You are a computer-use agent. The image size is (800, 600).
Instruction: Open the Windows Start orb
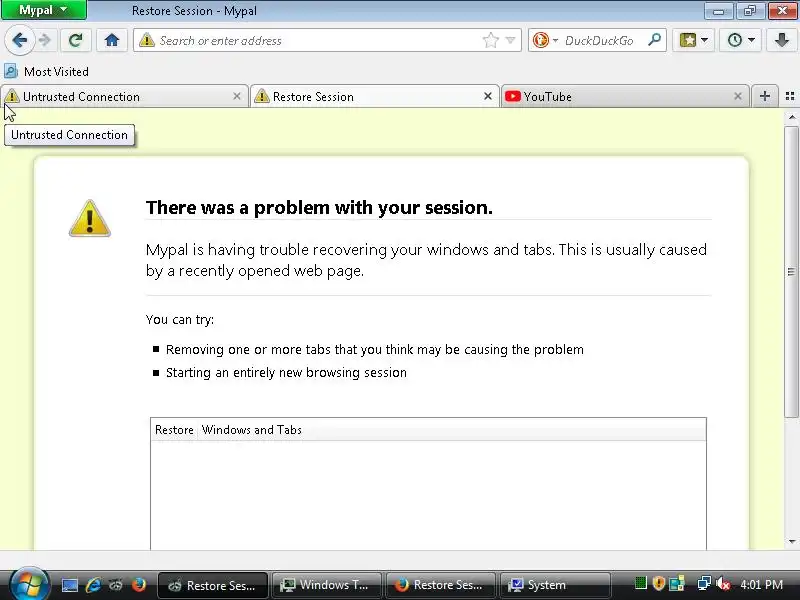(x=29, y=584)
